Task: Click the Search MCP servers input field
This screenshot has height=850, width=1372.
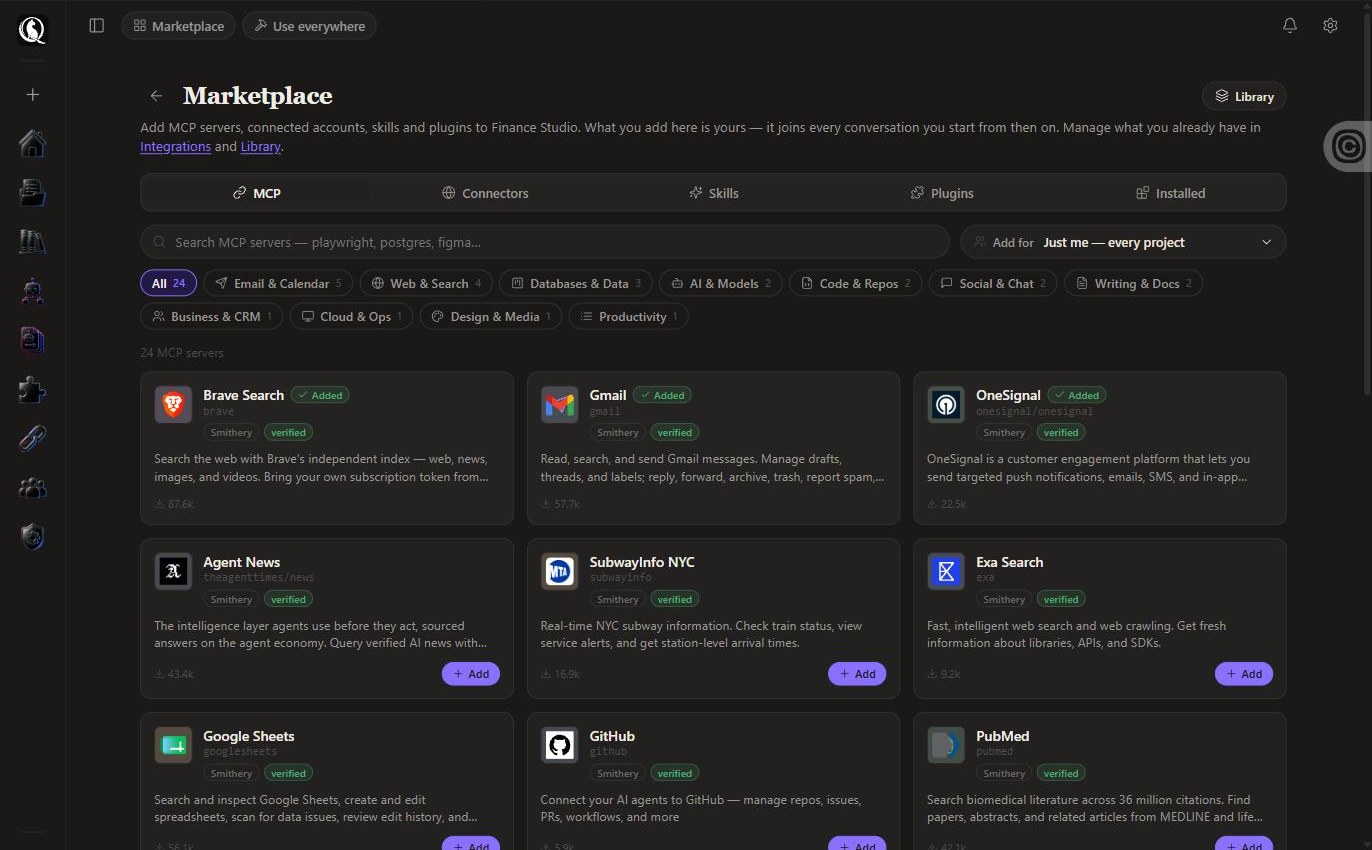Action: point(545,242)
